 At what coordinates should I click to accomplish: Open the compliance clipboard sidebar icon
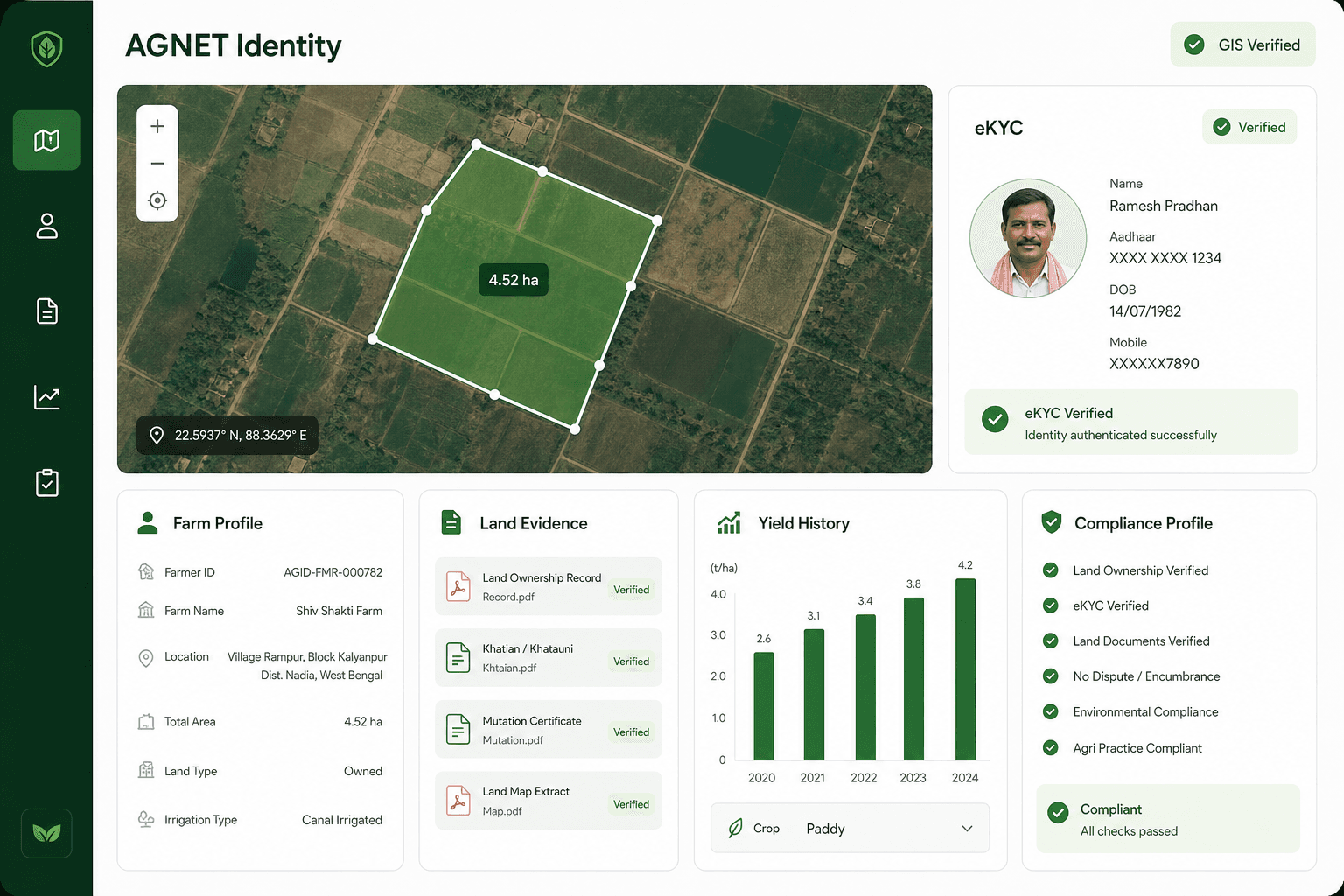46,483
